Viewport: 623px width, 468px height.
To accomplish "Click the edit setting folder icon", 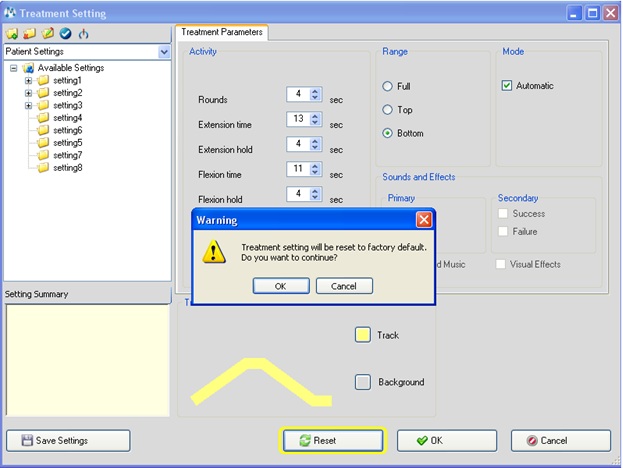I will (x=47, y=33).
